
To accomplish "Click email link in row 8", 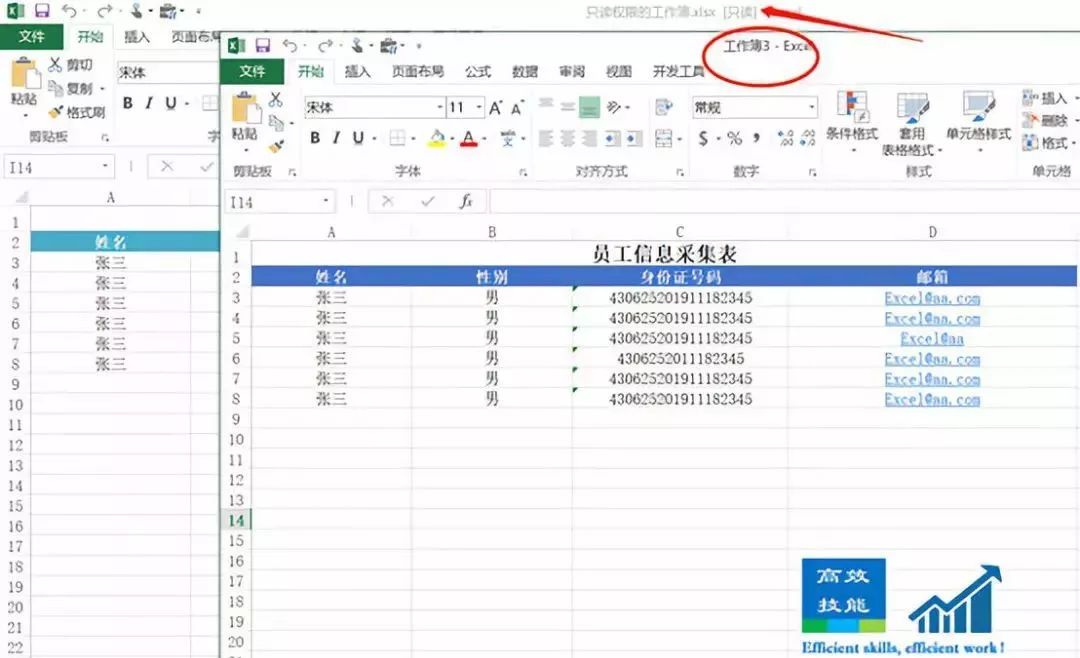I will click(932, 400).
